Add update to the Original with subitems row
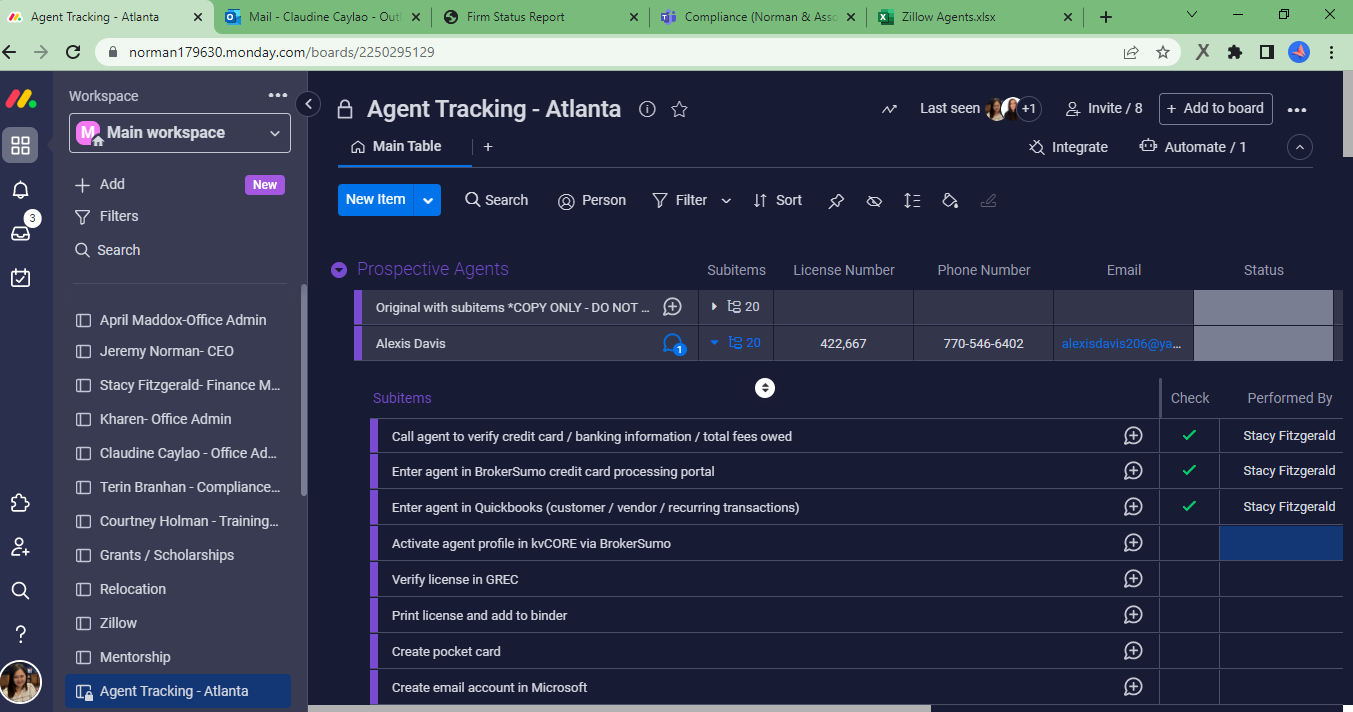Viewport: 1353px width, 712px height. click(x=673, y=307)
